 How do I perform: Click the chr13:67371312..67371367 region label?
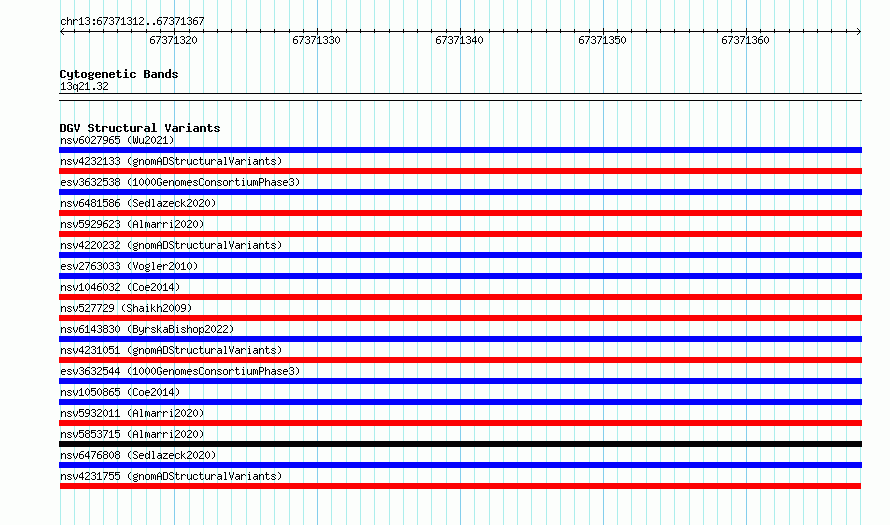point(132,21)
